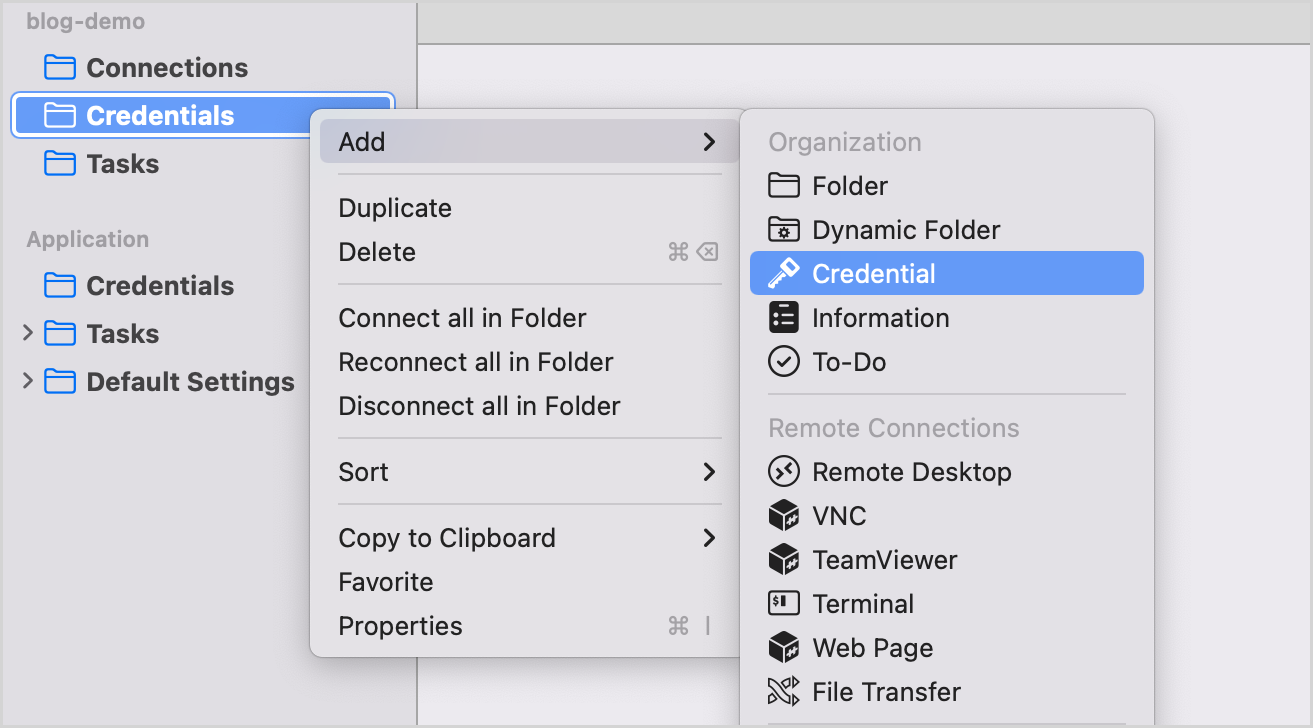Expand the Default Settings tree node
The height and width of the screenshot is (728, 1313).
coord(28,381)
